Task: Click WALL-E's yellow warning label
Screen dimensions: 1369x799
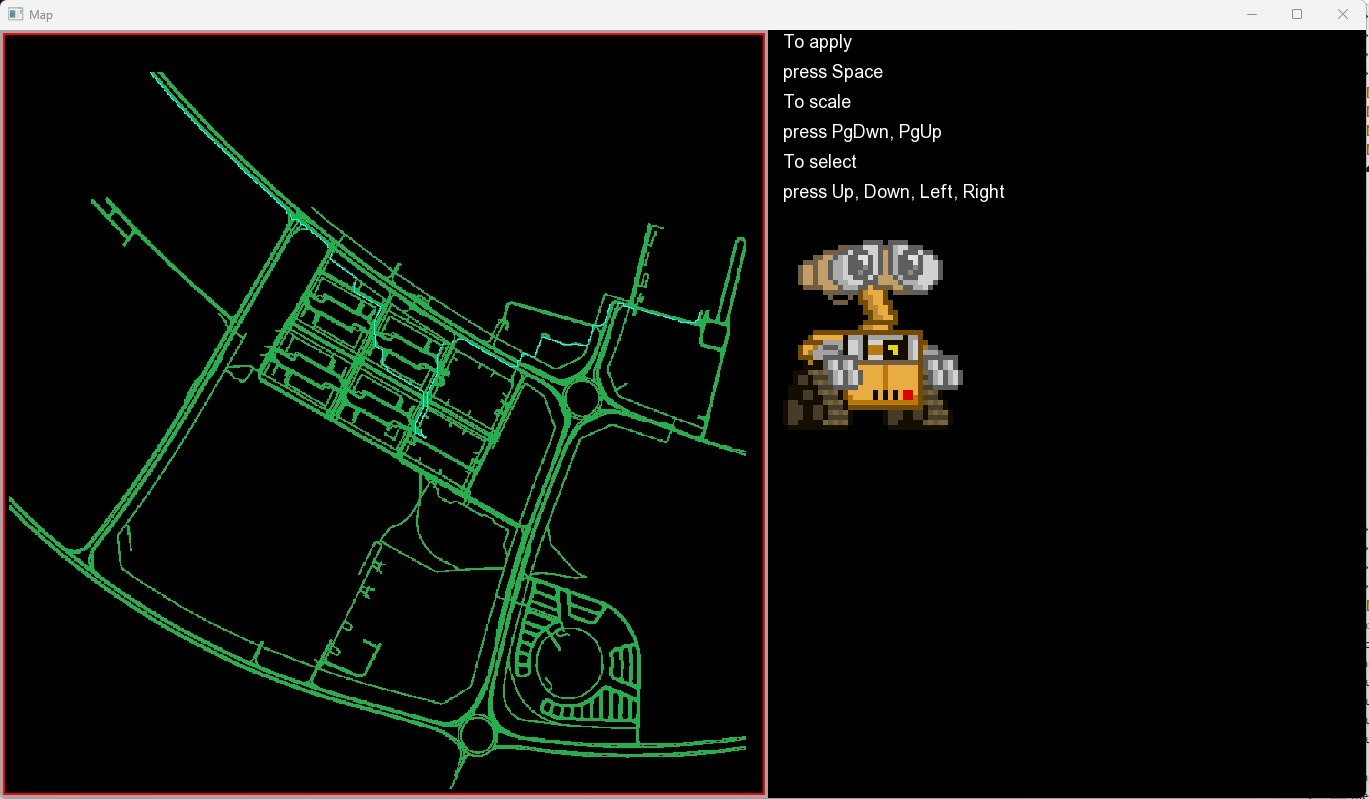Action: [x=894, y=348]
